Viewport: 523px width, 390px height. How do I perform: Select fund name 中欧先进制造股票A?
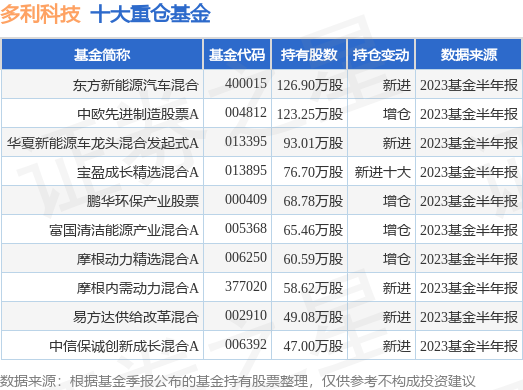(x=138, y=114)
